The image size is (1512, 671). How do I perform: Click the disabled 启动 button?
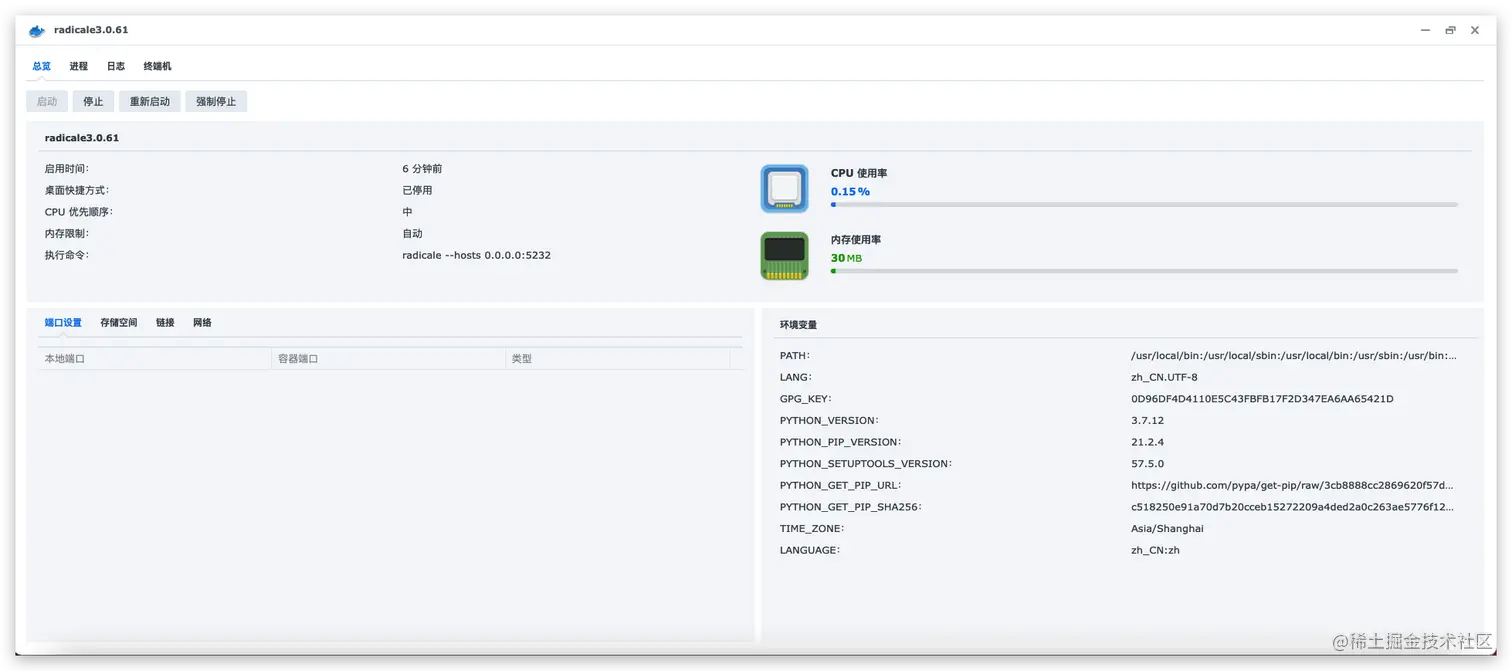coord(47,101)
